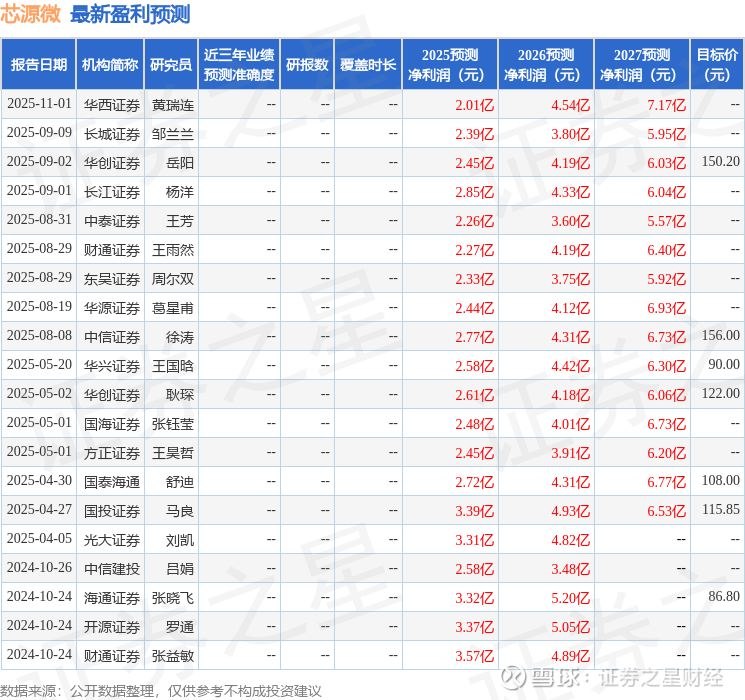Click the 6.40亿 forecast value

(666, 250)
